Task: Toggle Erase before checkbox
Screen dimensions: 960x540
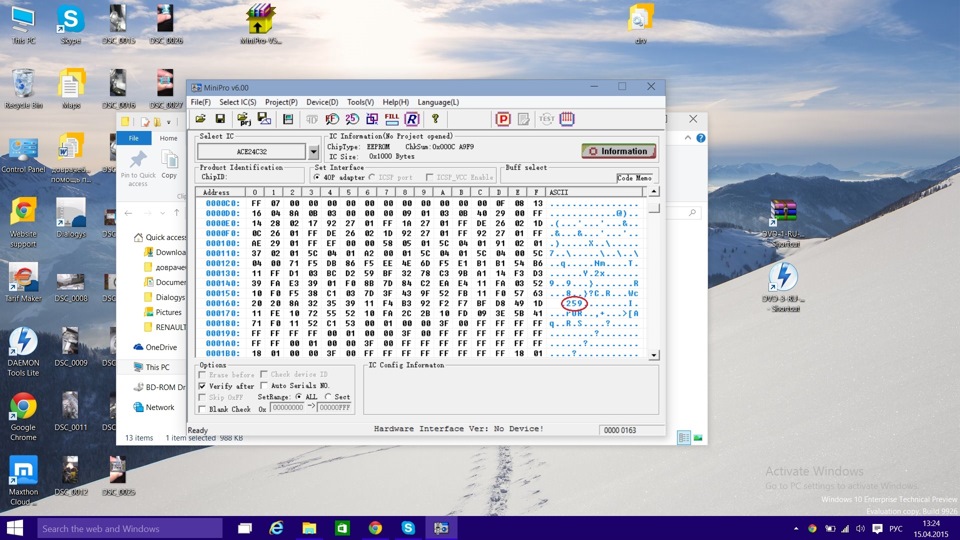Action: (202, 374)
